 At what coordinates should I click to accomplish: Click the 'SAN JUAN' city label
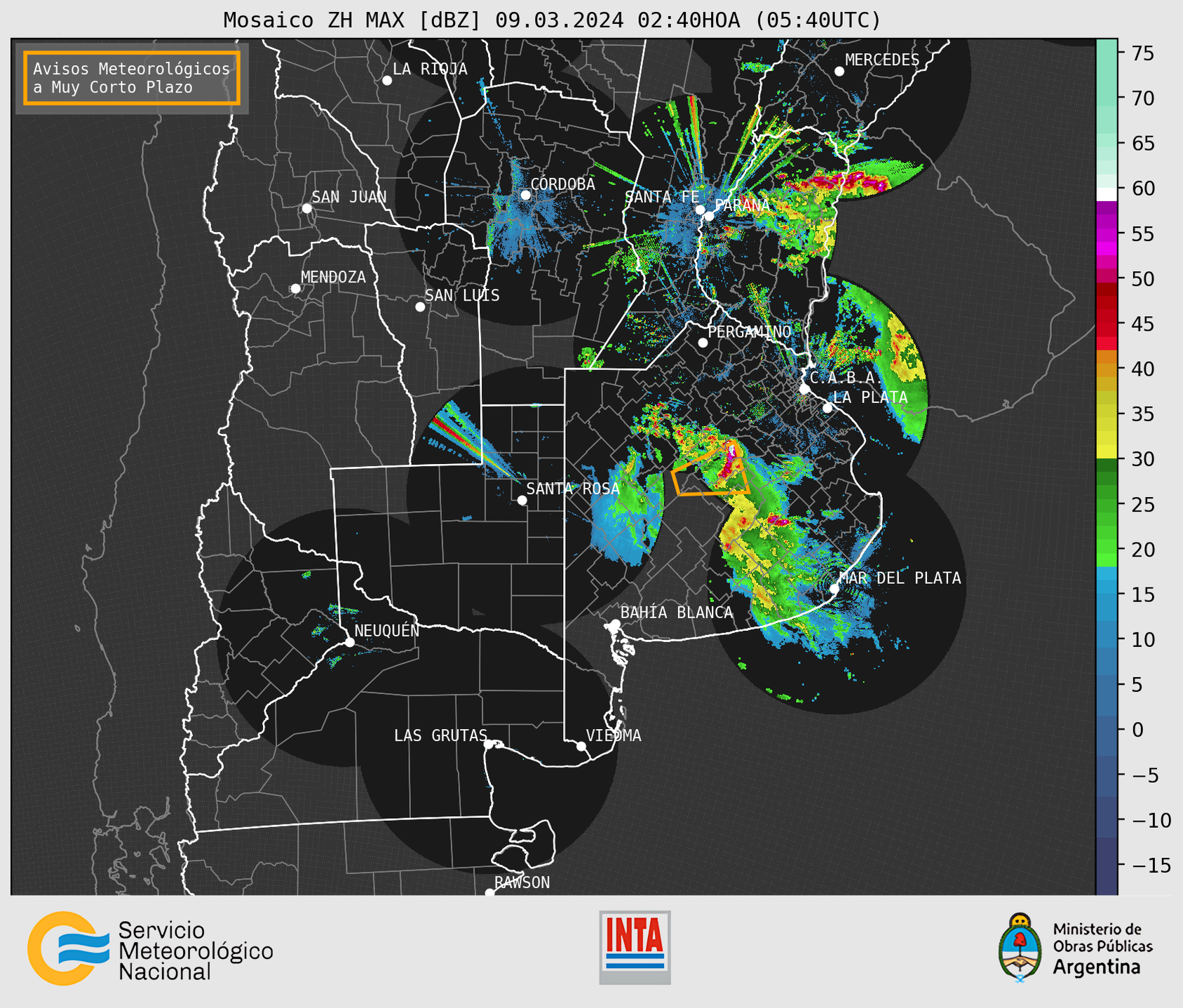349,197
